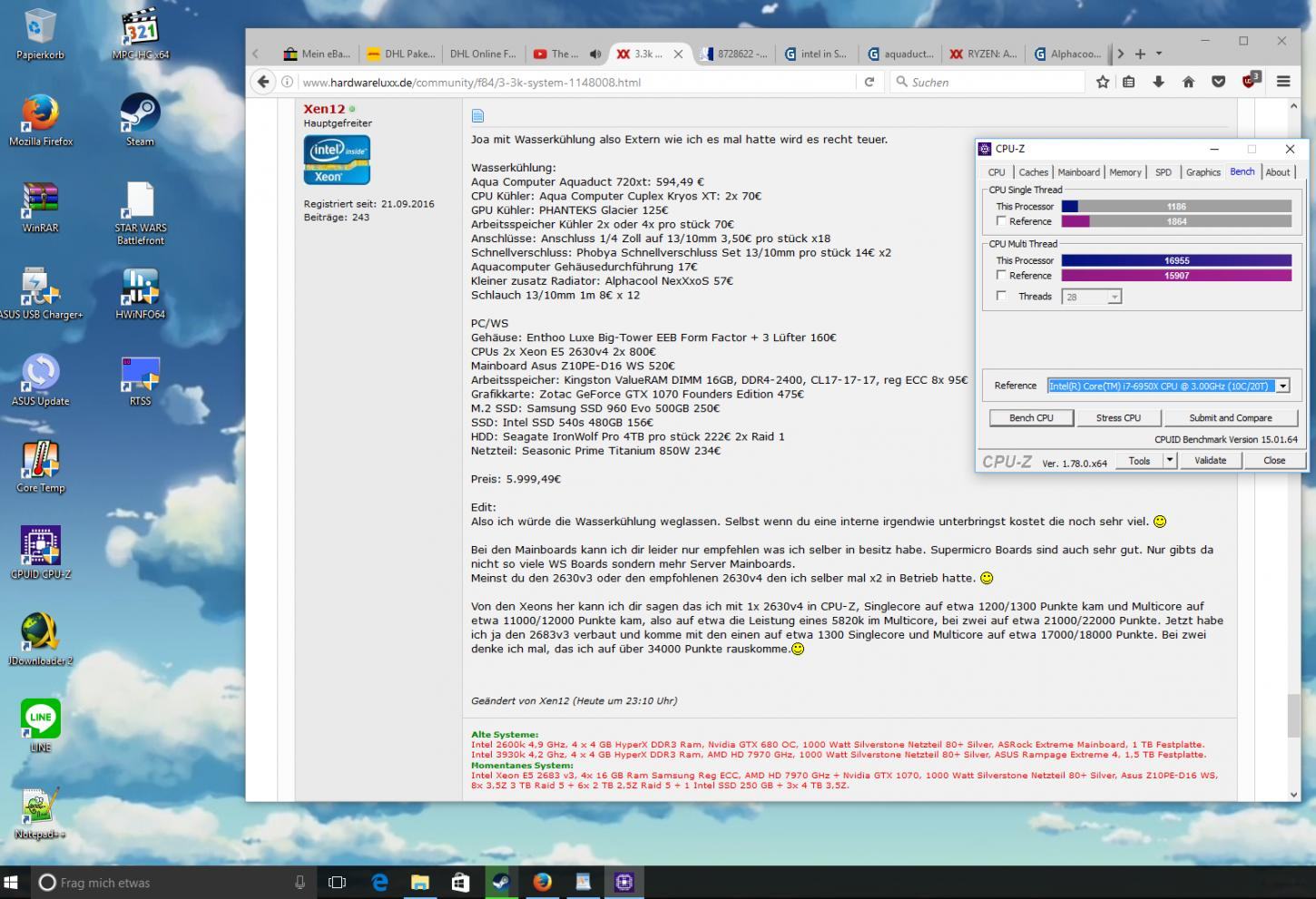Tick the Threads checkbox in CPU-Z

click(1001, 296)
